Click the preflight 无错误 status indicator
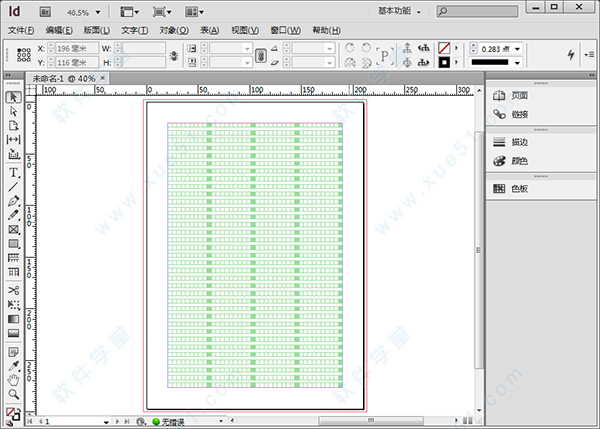Image resolution: width=600 pixels, height=429 pixels. point(169,422)
